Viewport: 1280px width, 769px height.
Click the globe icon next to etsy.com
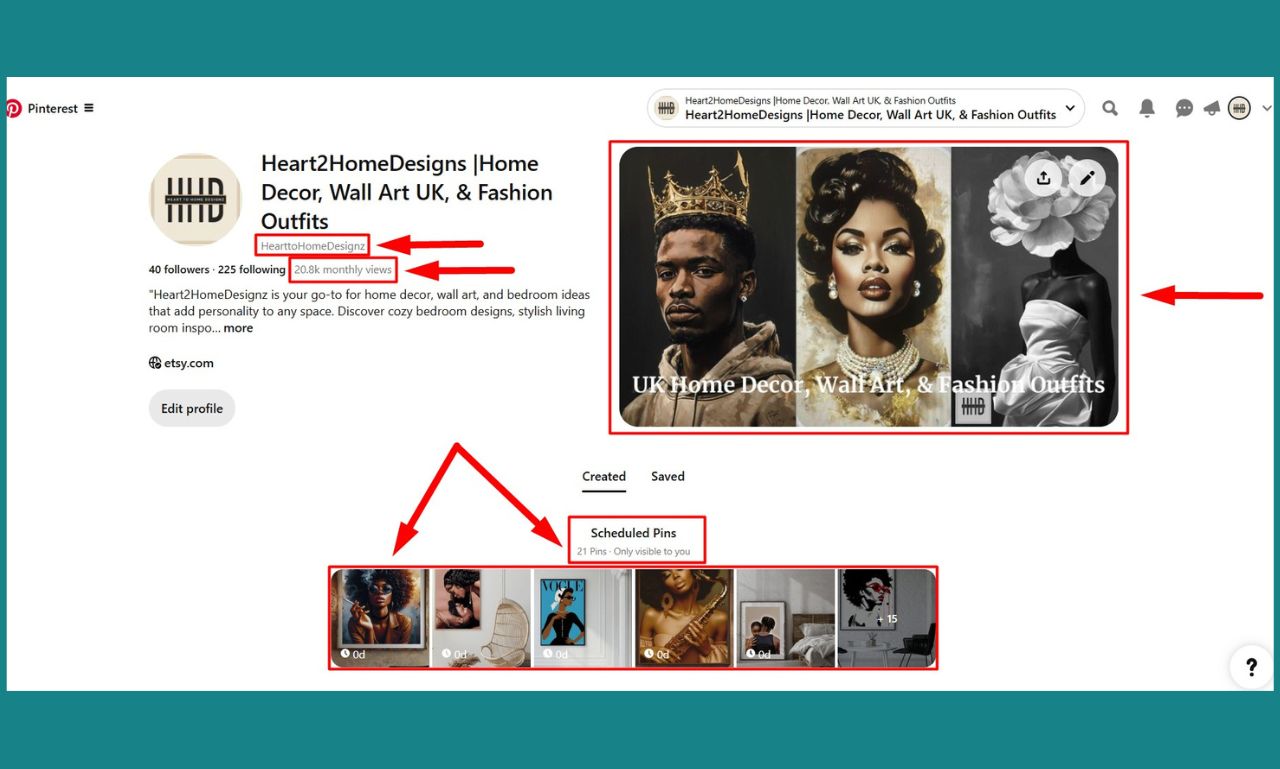155,363
